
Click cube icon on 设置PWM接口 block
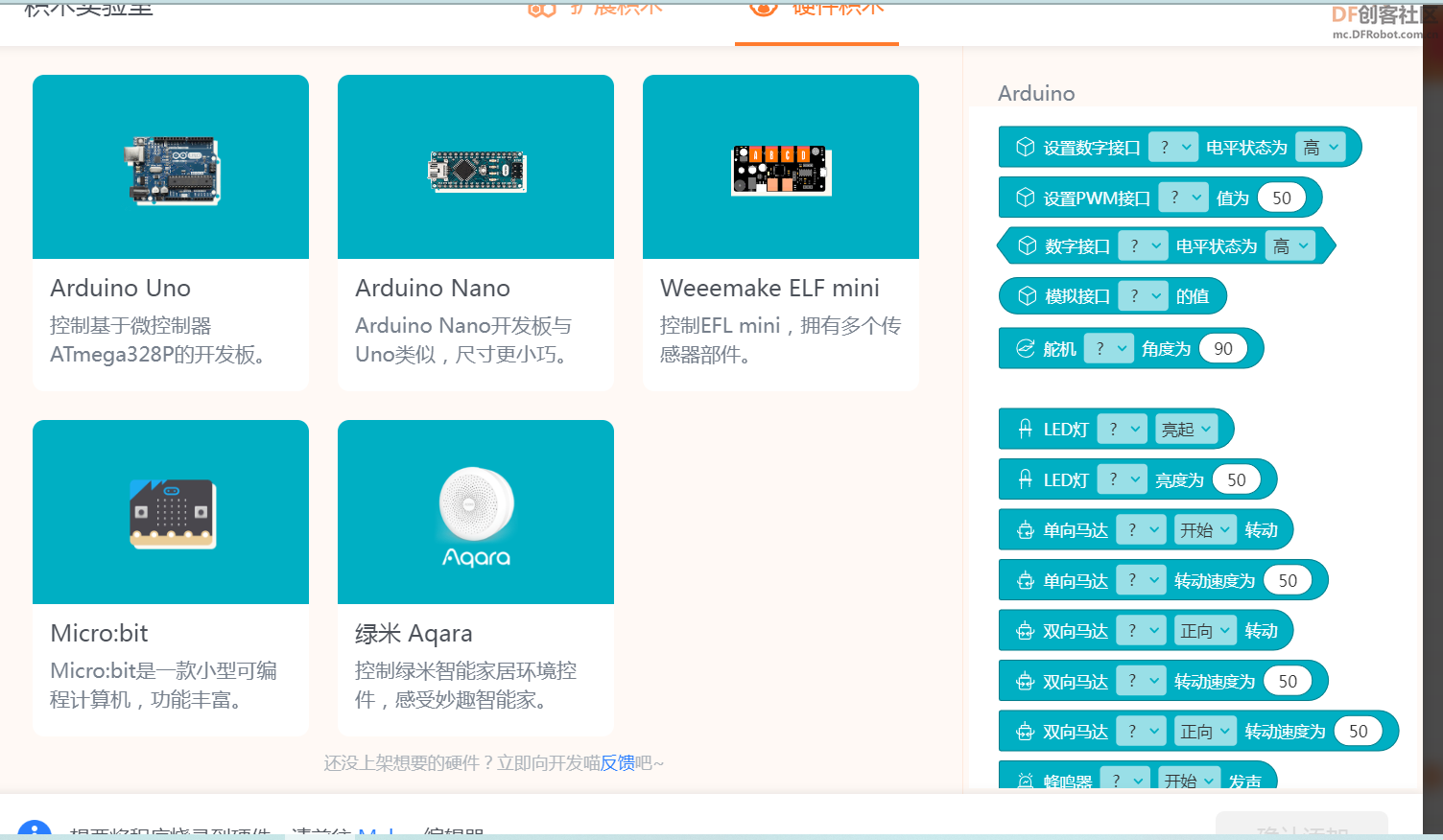click(x=1026, y=198)
